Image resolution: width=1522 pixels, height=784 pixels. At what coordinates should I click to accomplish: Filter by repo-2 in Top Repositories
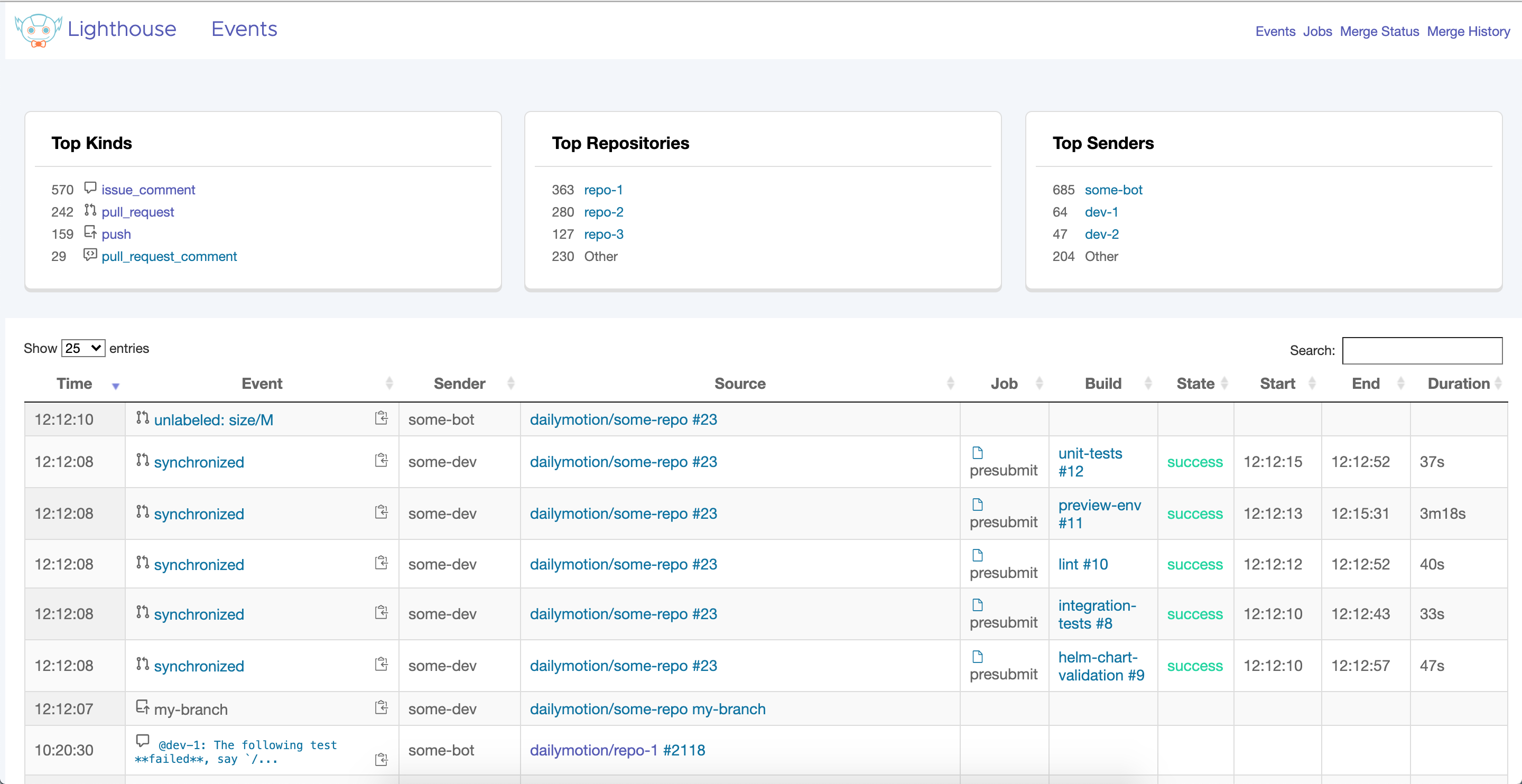[603, 212]
